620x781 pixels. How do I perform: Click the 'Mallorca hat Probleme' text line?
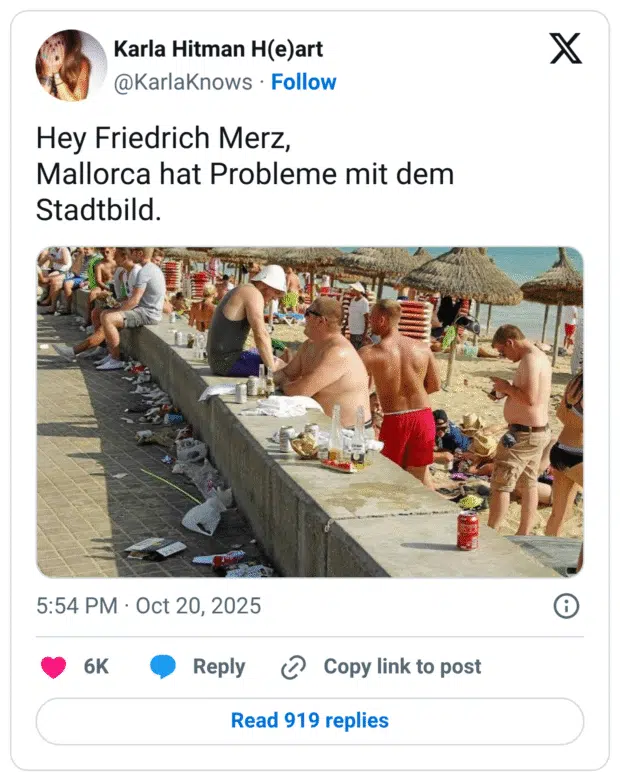point(245,175)
